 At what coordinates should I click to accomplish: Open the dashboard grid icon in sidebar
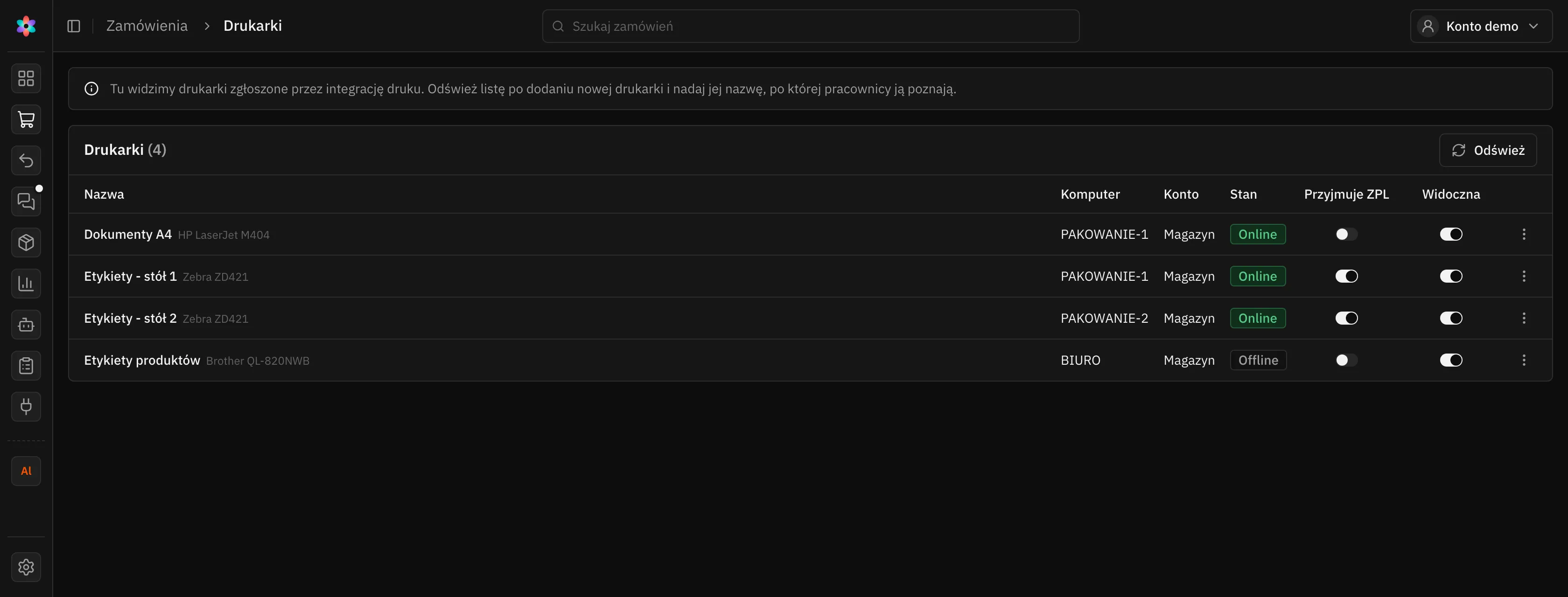(x=26, y=78)
